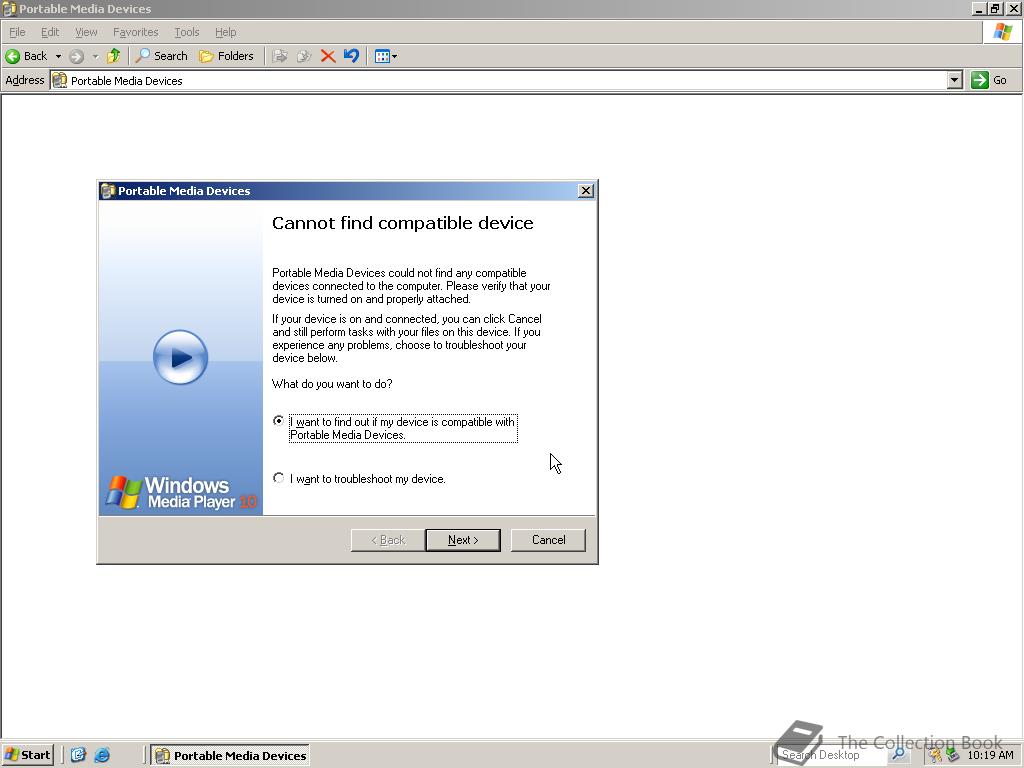Image resolution: width=1024 pixels, height=768 pixels.
Task: Click the Cancel button in the wizard
Action: coord(548,540)
